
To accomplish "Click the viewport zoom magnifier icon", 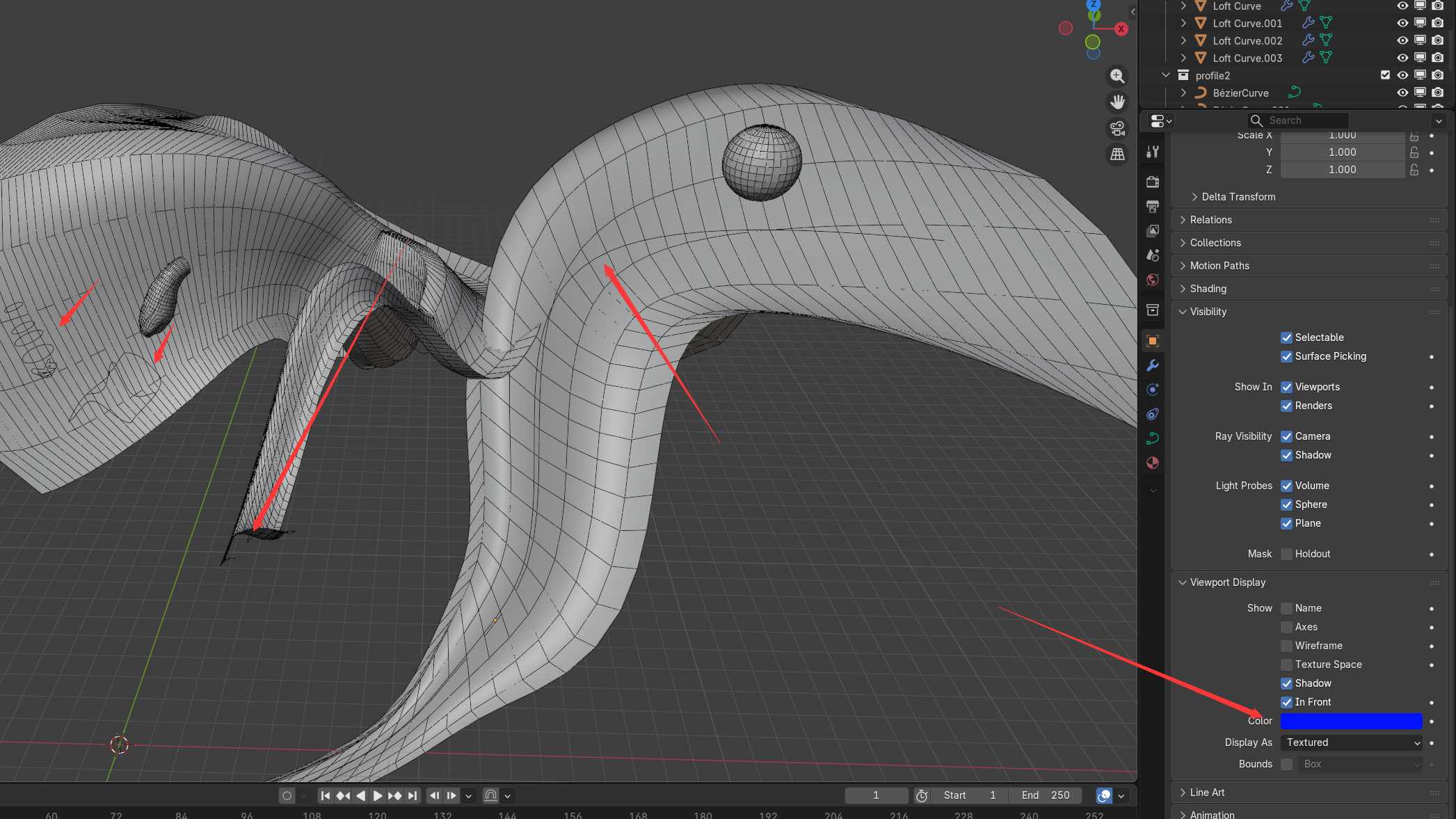I will click(1117, 76).
